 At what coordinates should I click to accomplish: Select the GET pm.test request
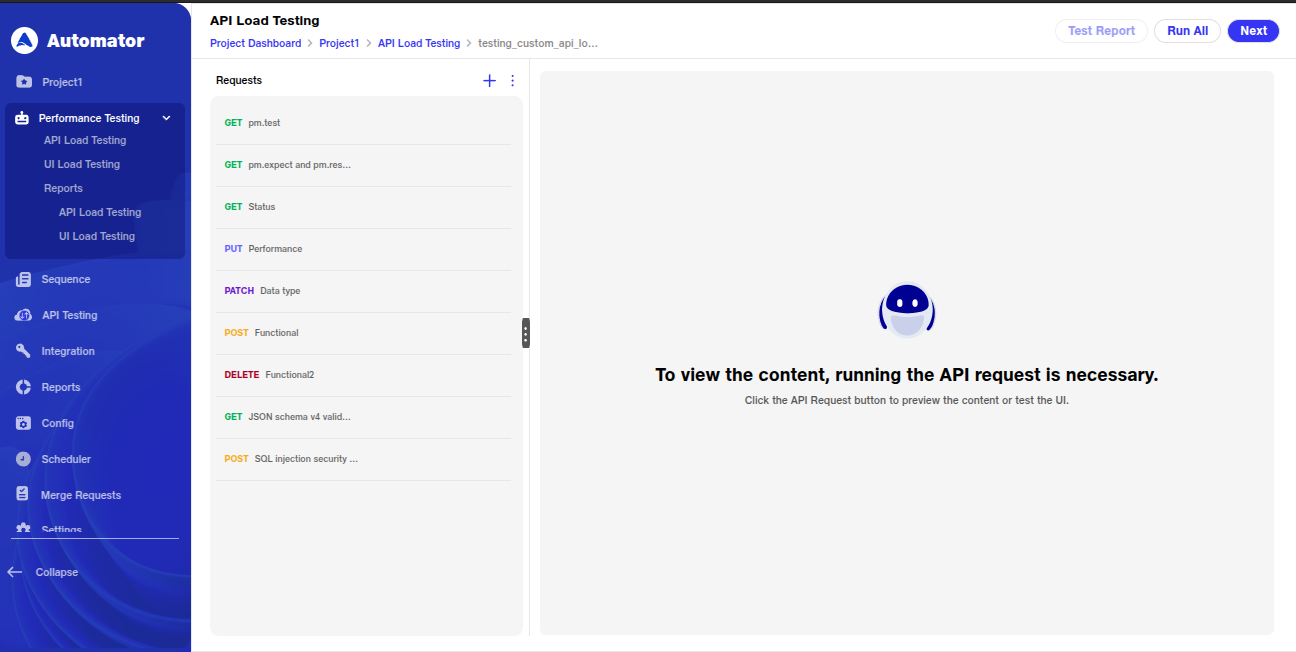[x=364, y=123]
